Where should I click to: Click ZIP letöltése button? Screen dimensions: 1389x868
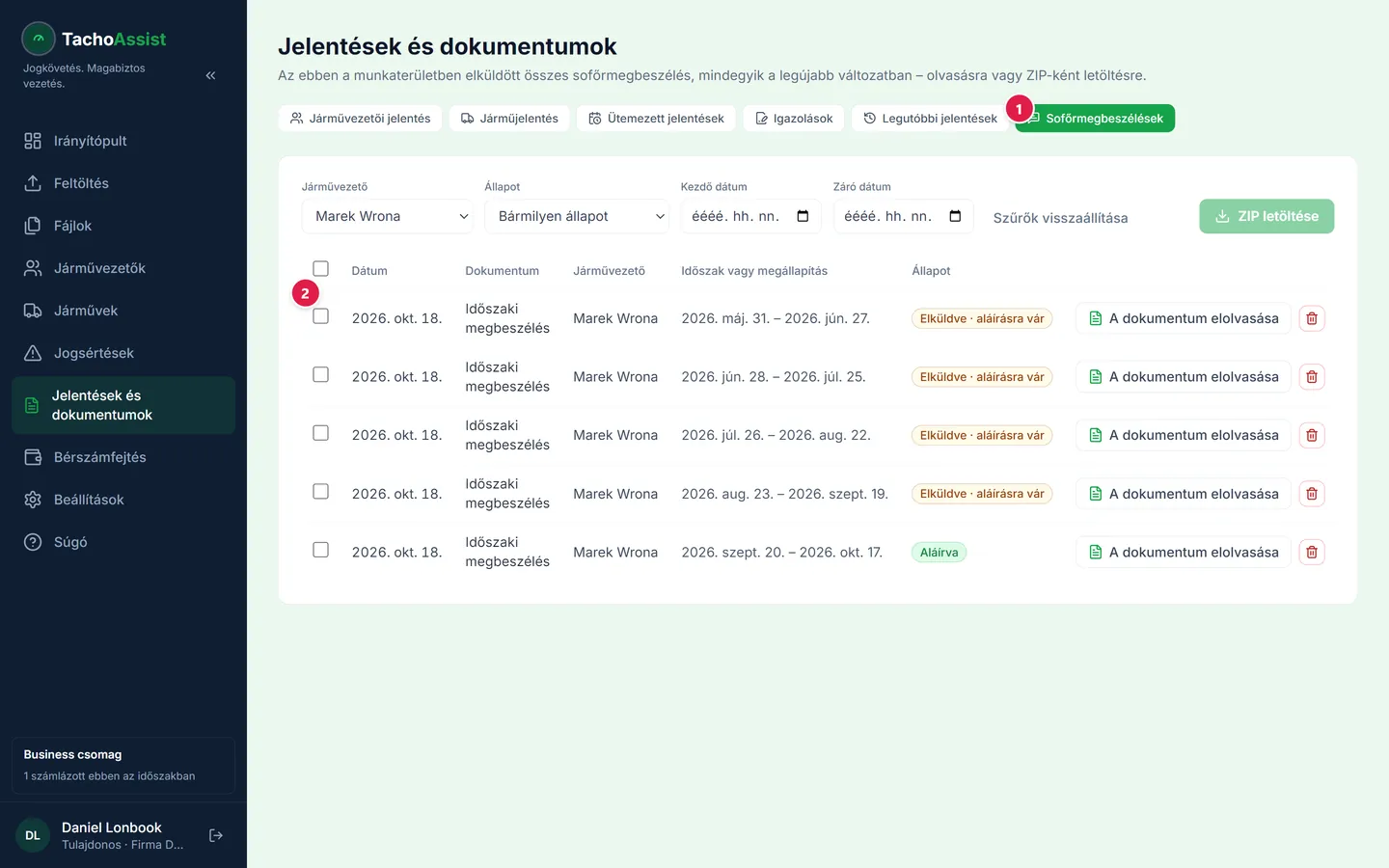1266,216
